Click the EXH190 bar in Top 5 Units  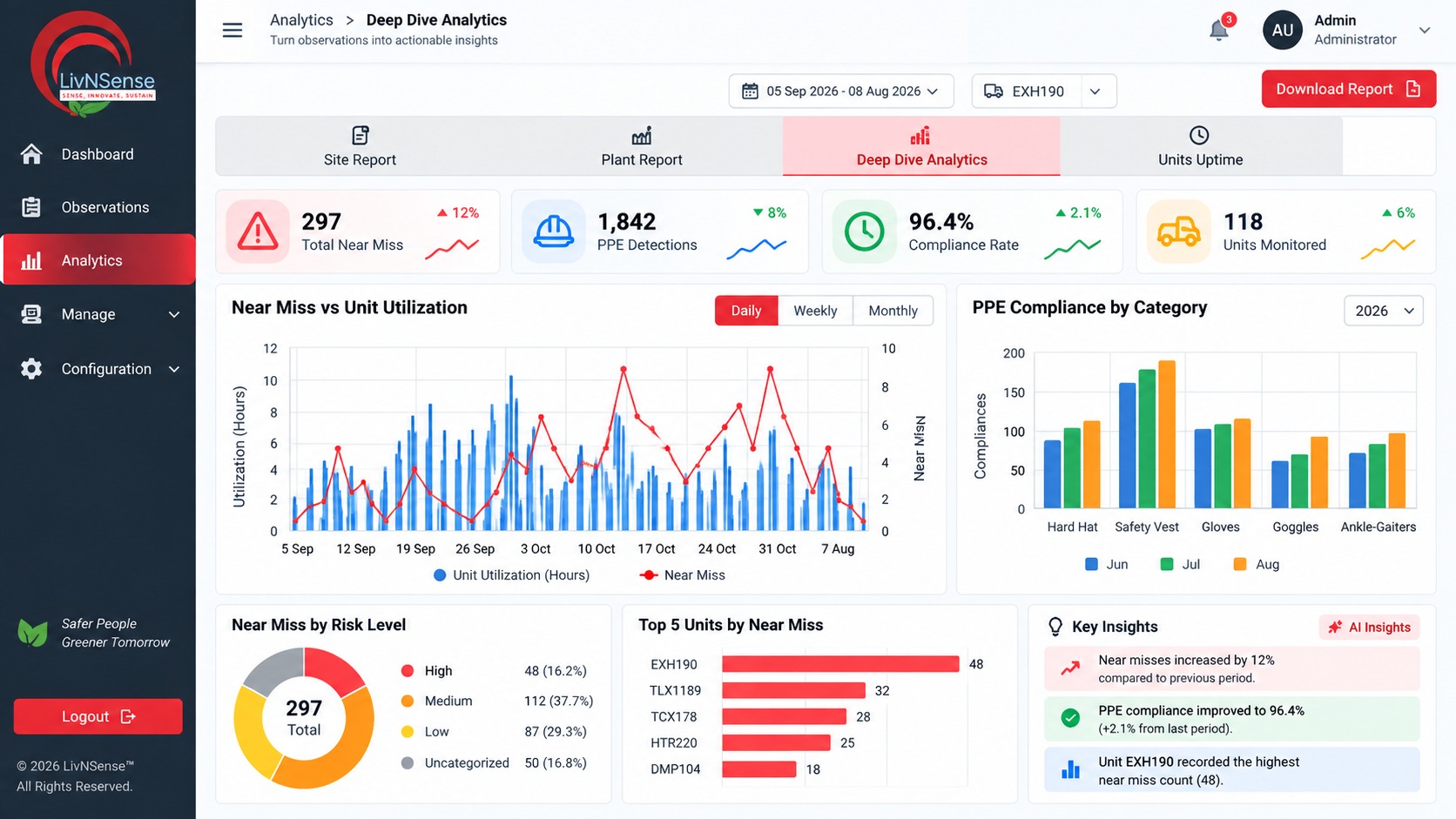pos(840,664)
